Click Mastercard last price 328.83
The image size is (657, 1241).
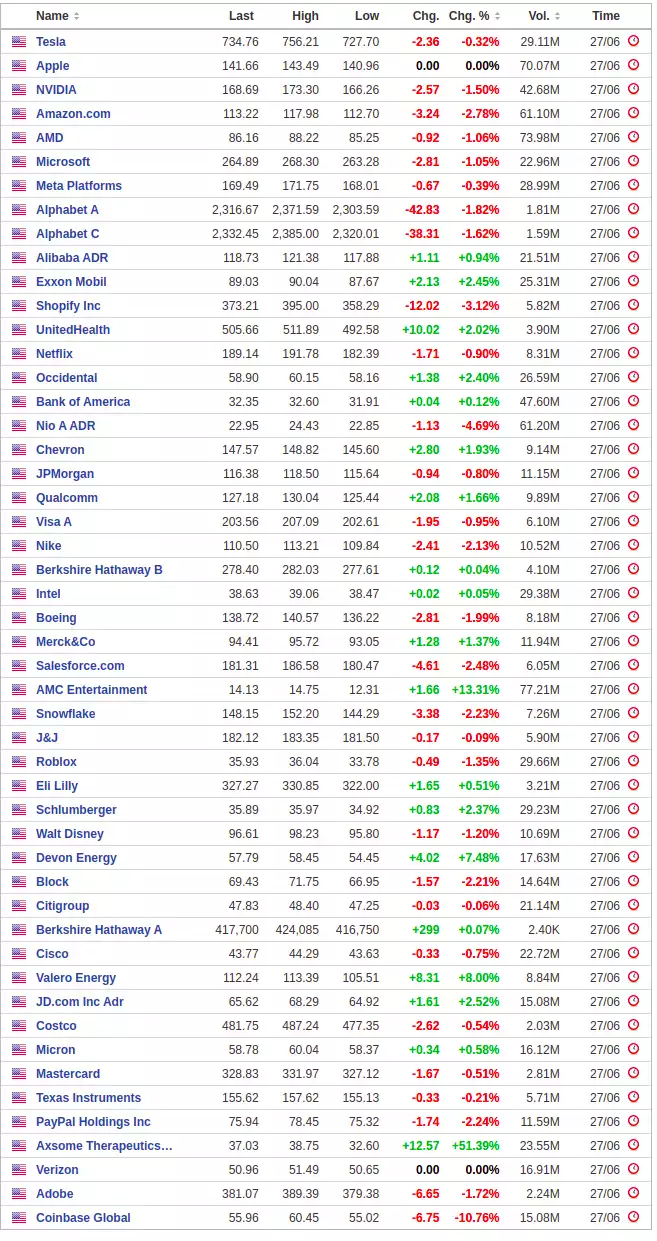[x=240, y=1074]
